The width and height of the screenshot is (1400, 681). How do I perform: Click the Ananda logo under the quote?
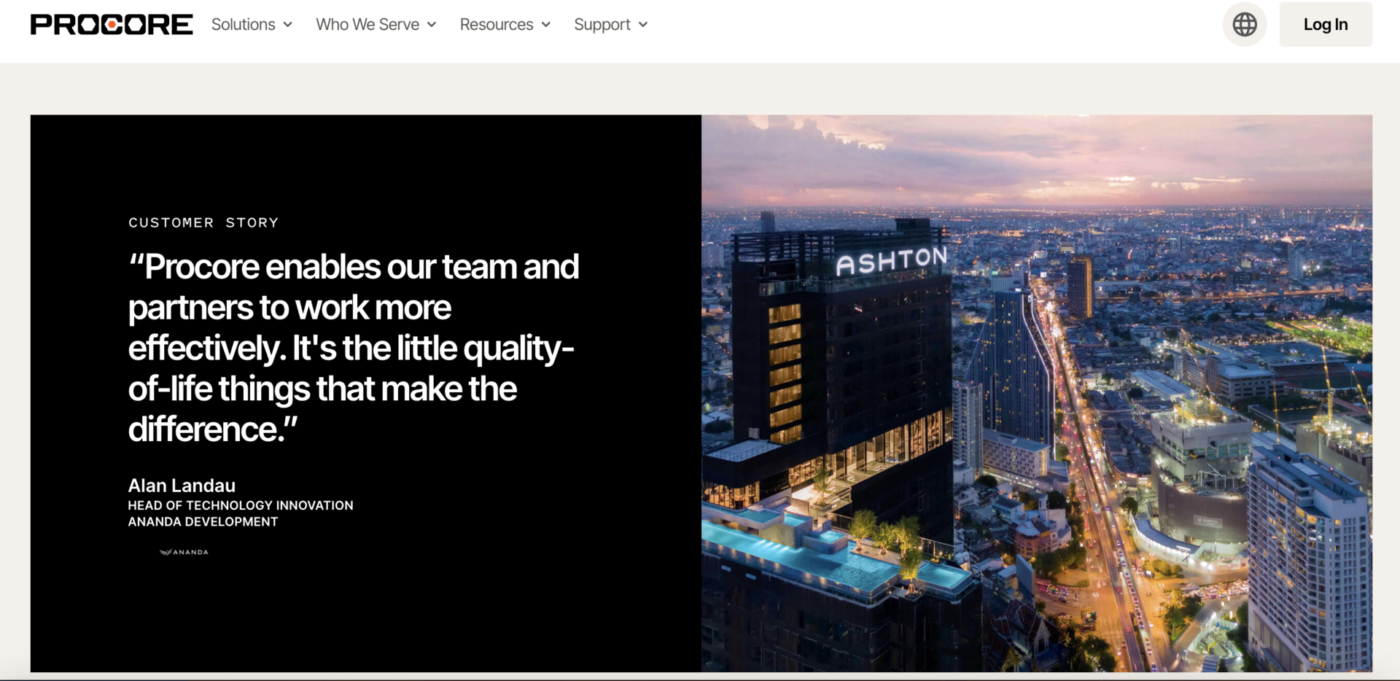pyautogui.click(x=184, y=552)
